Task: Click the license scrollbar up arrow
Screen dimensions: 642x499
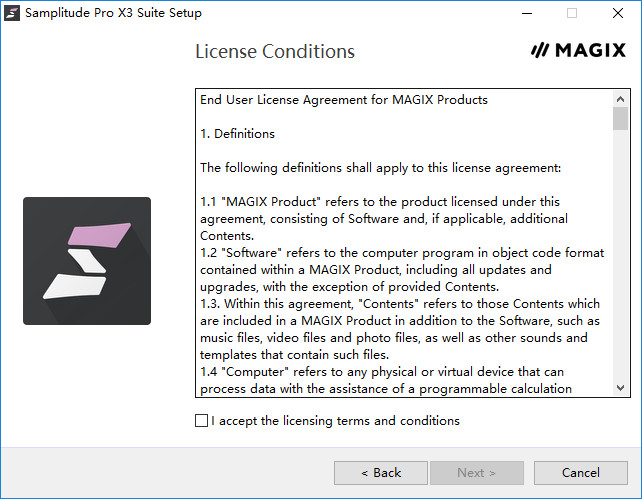Action: click(620, 98)
